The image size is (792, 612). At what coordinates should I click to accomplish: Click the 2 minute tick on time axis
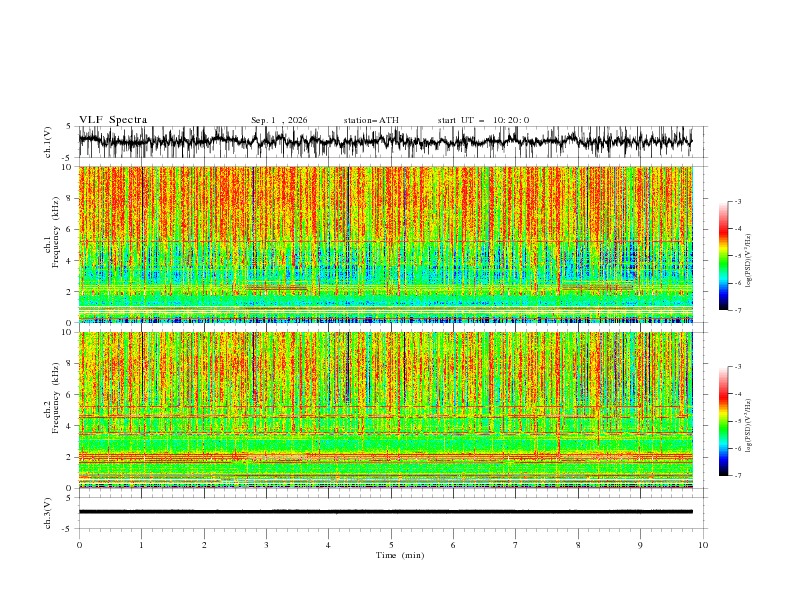pos(204,545)
